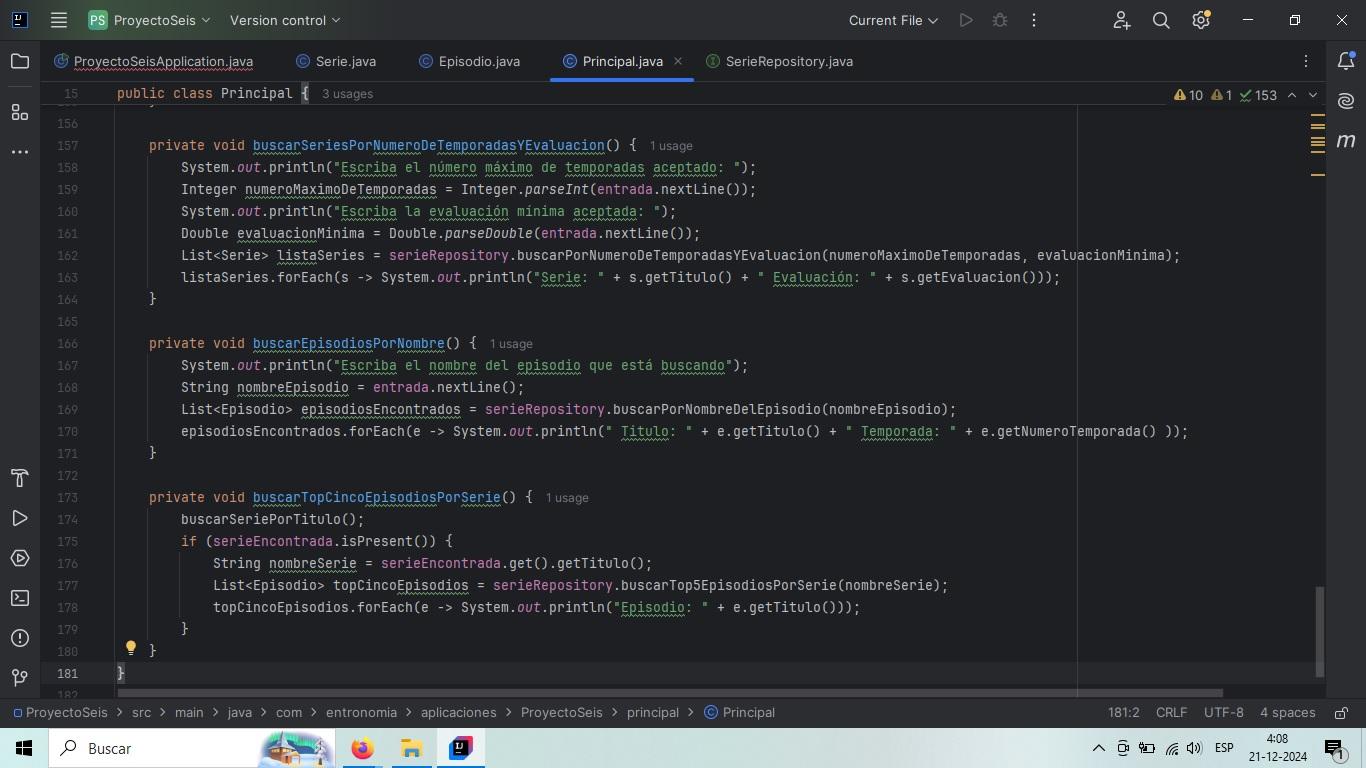Show more tool windows ellipsis
The width and height of the screenshot is (1366, 768).
click(20, 152)
